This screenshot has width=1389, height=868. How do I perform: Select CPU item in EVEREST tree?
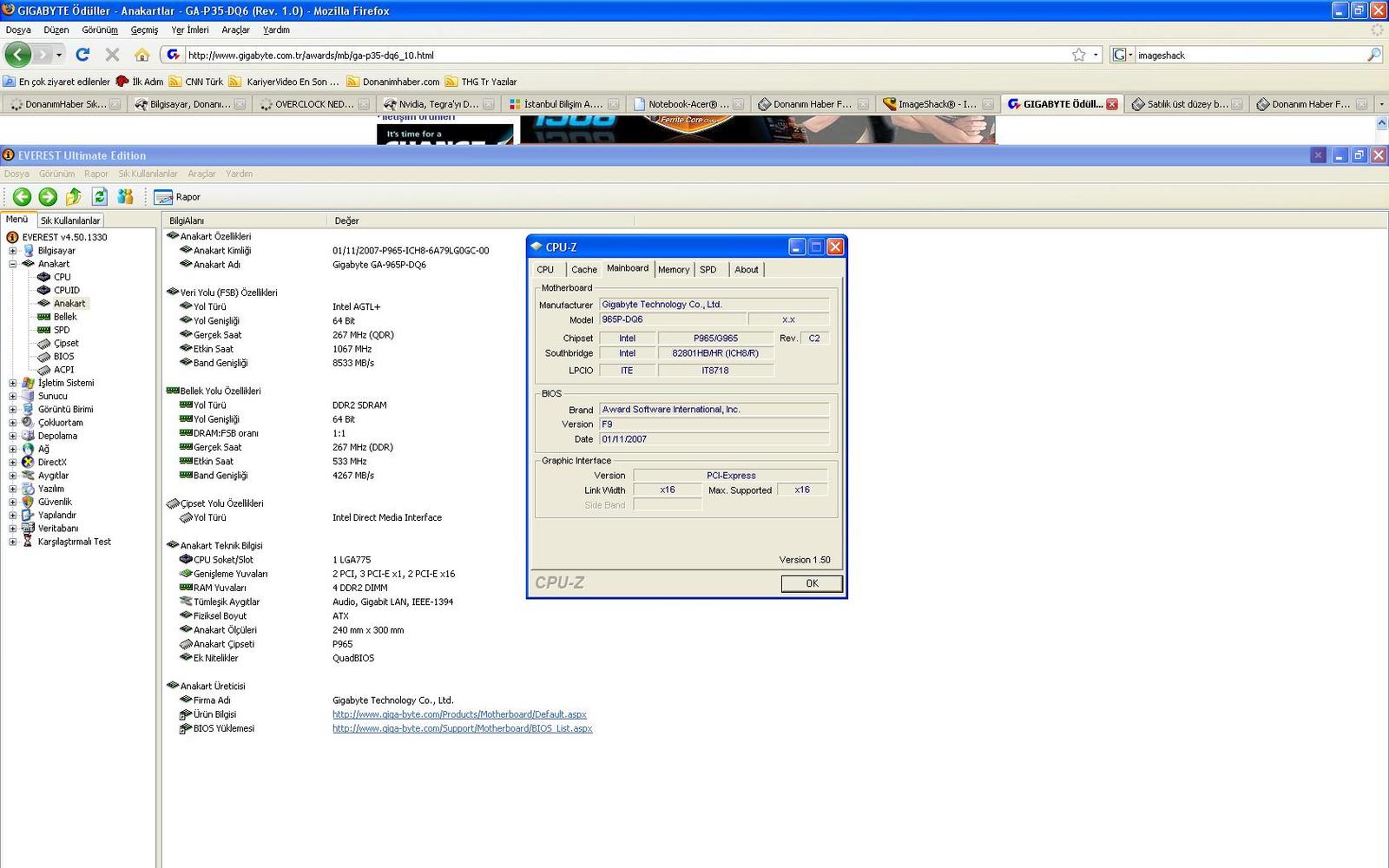[x=63, y=277]
